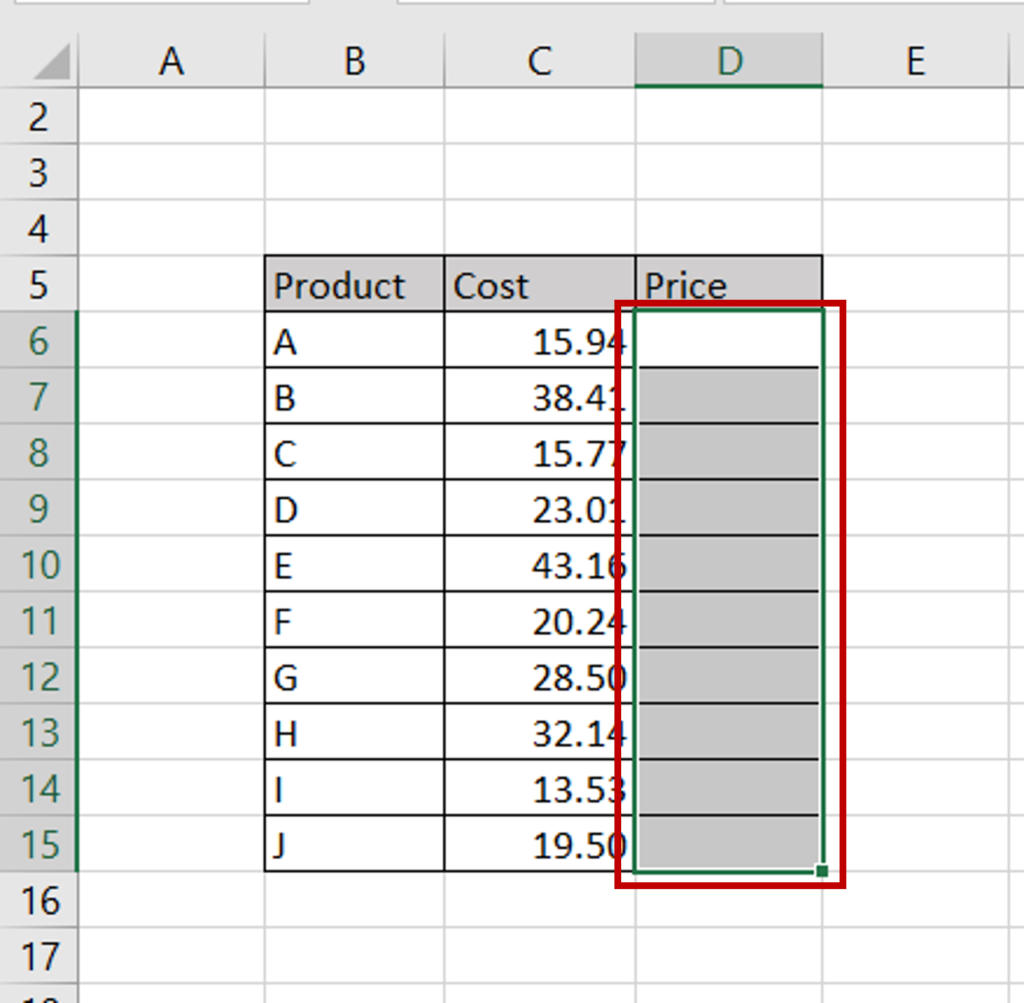Select the cell for product A
Screen dimensions: 1024x1003
click(355, 340)
